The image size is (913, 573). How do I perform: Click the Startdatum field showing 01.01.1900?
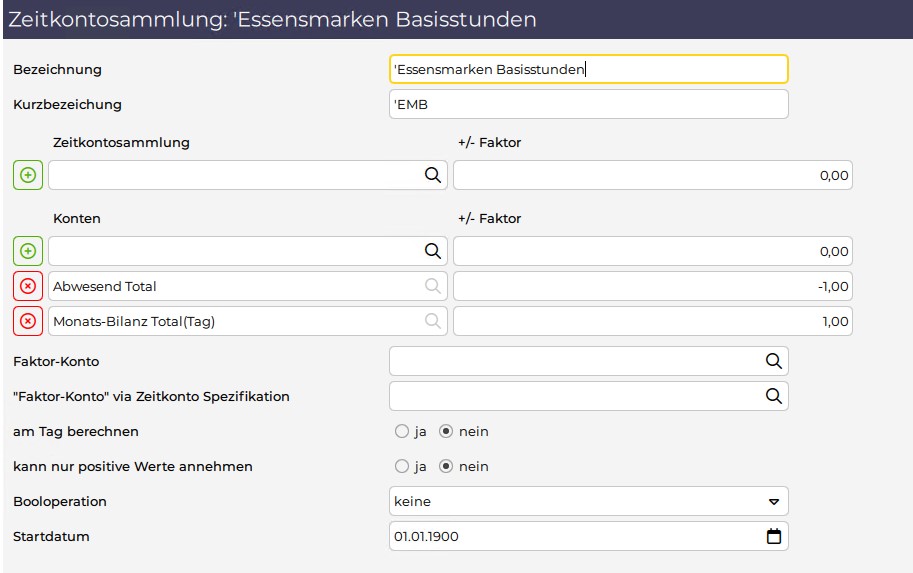tap(589, 536)
